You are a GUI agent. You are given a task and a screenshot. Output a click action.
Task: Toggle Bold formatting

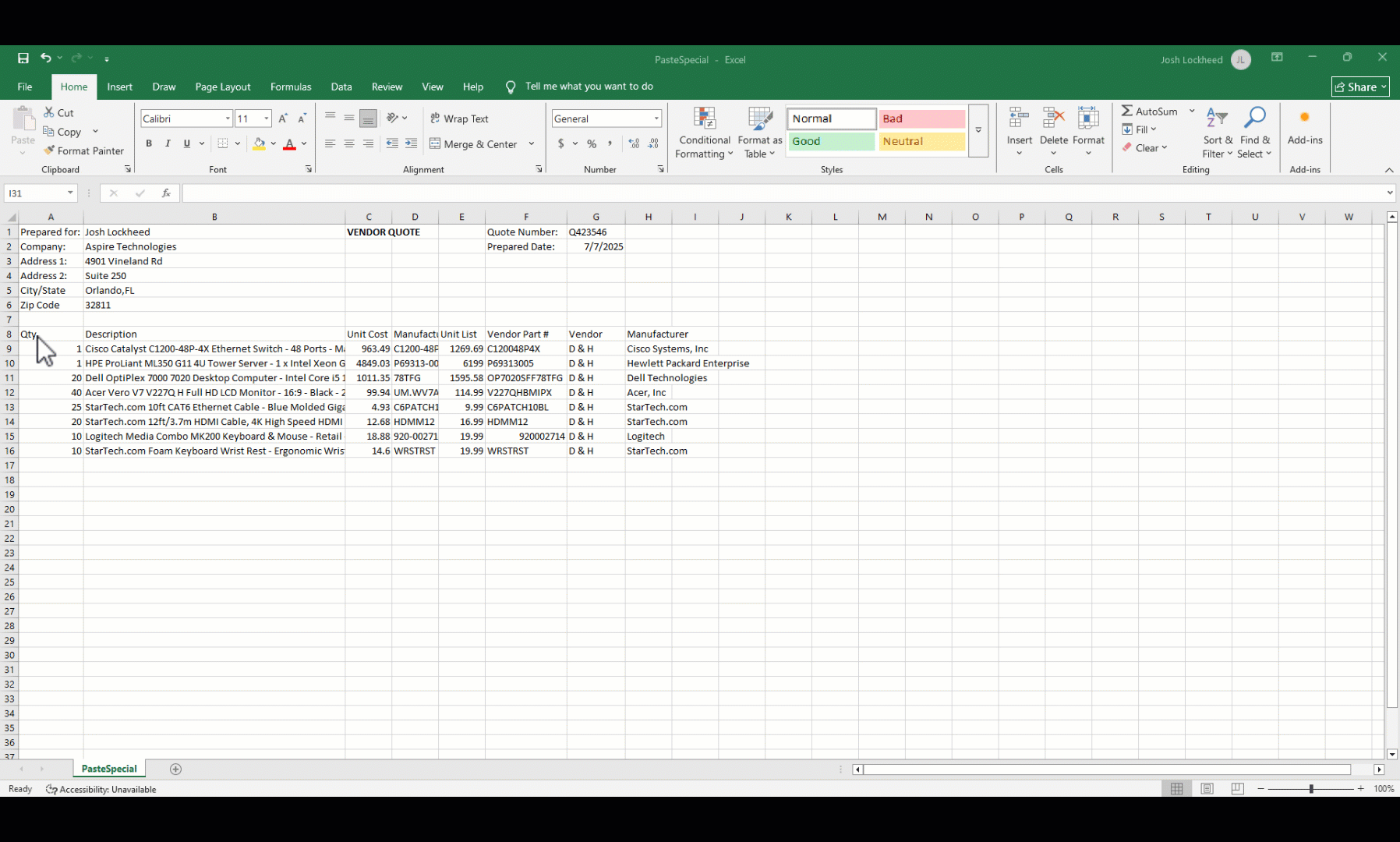(149, 143)
